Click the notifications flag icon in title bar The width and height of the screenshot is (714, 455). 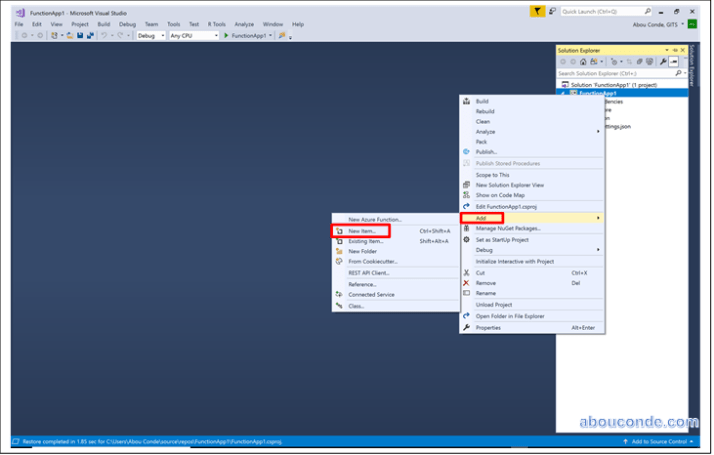click(x=539, y=11)
